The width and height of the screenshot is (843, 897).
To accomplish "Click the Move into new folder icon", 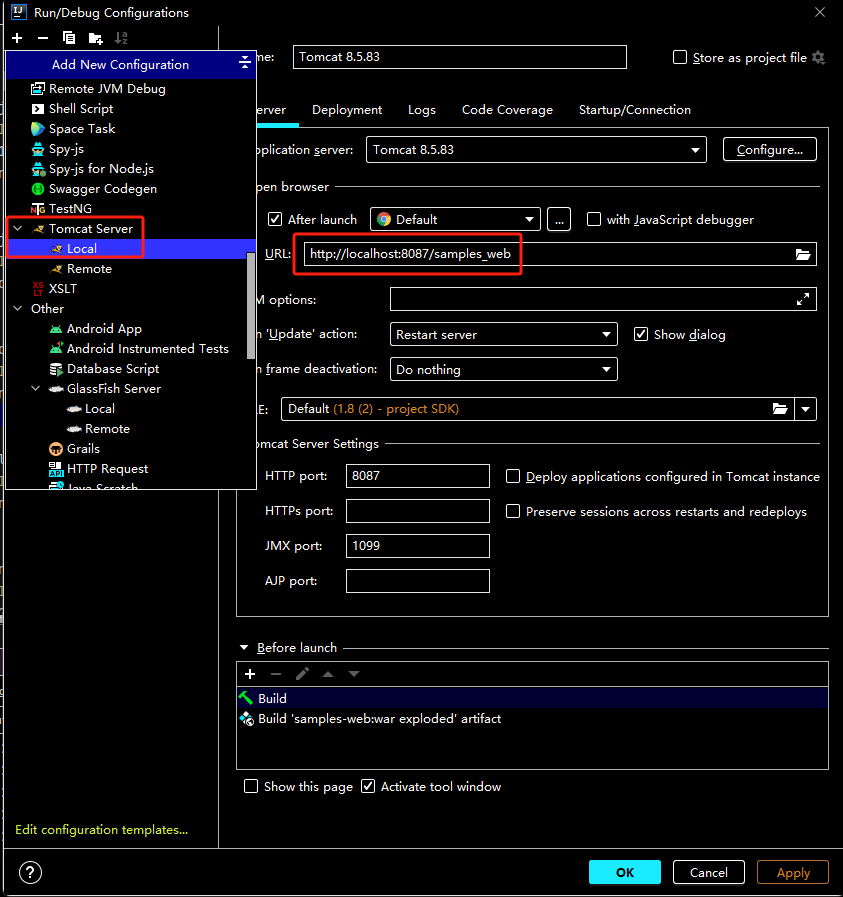I will [x=96, y=38].
